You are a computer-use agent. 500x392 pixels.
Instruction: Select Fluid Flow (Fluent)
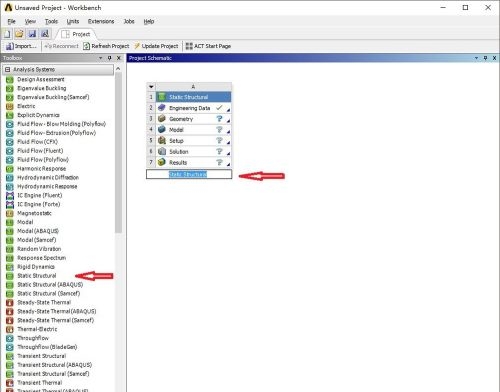(x=40, y=151)
